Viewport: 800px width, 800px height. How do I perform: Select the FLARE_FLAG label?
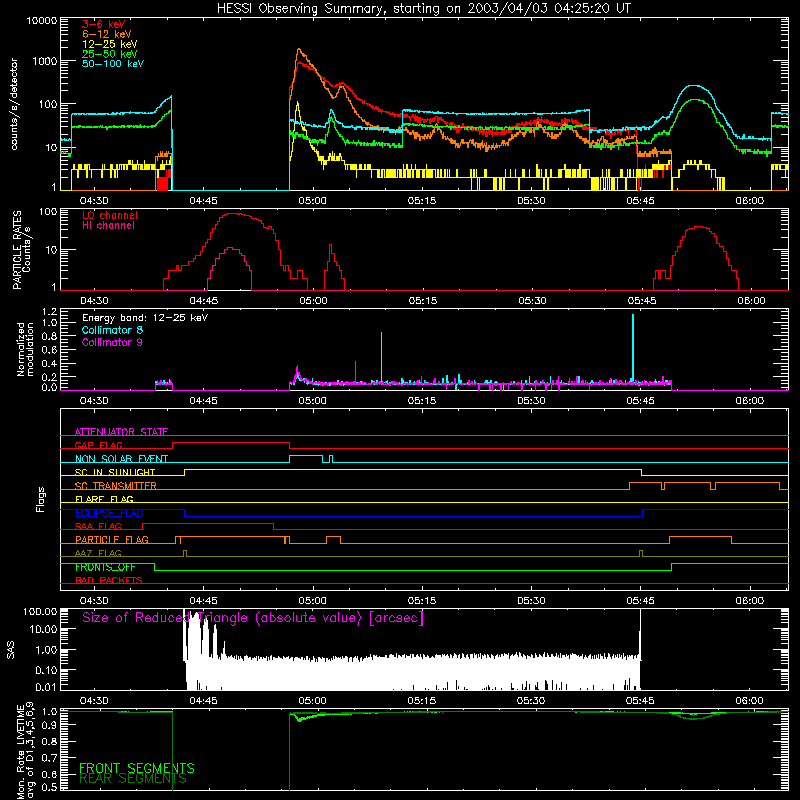pos(104,499)
